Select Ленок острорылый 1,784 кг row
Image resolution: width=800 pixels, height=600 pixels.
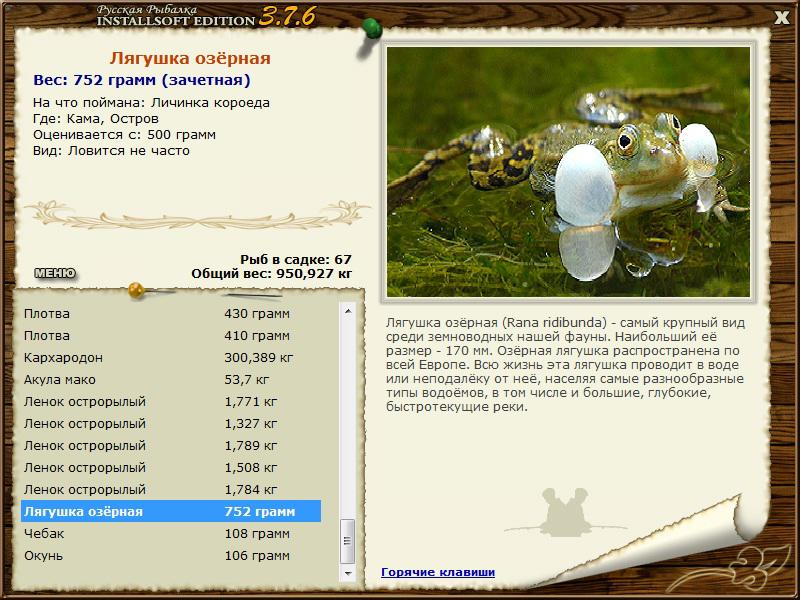[x=171, y=489]
